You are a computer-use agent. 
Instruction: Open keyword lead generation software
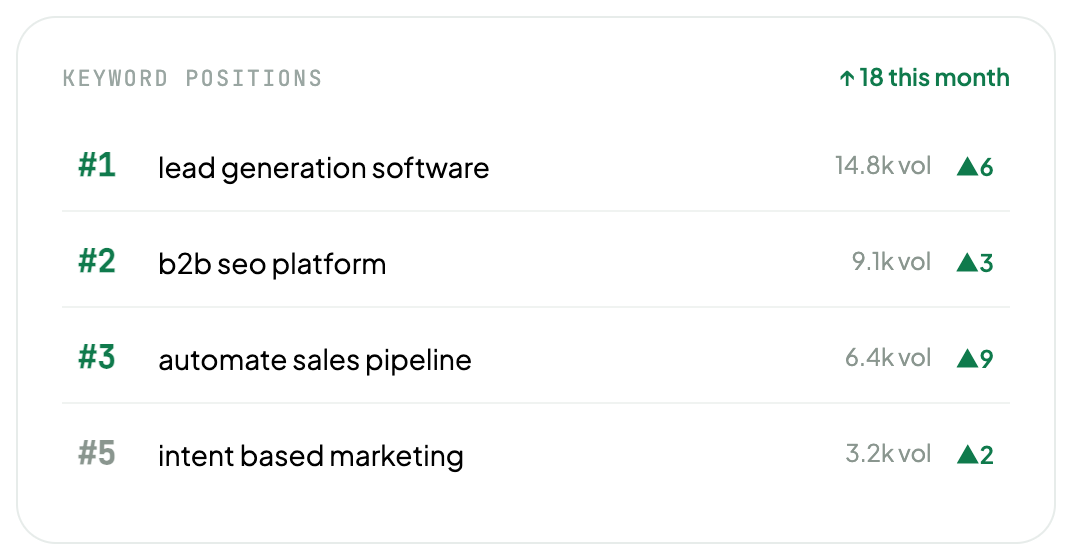point(323,168)
